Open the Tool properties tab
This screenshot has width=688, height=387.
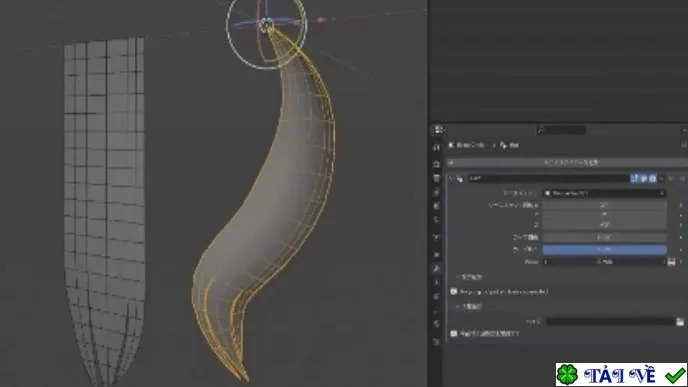tap(436, 148)
